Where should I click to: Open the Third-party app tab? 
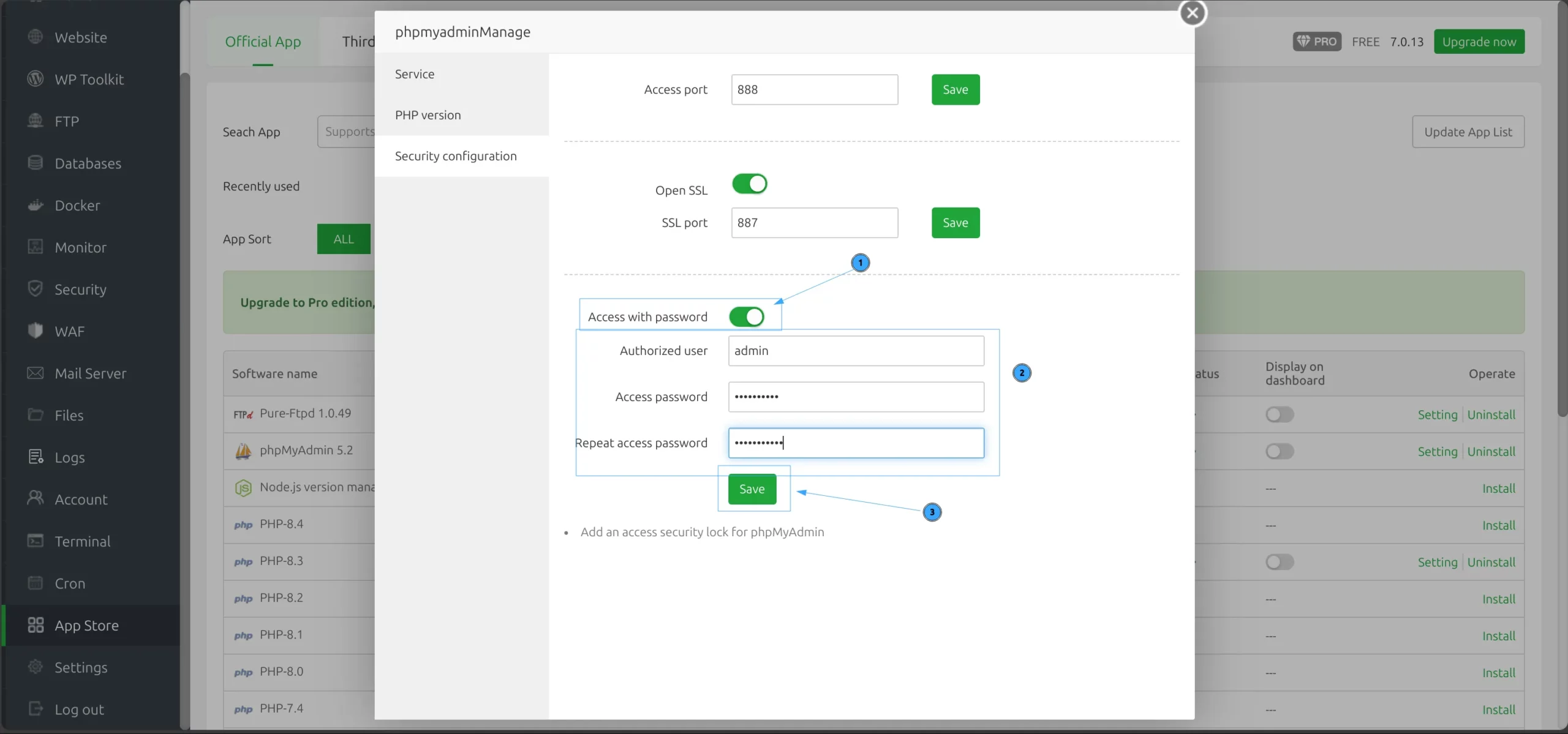[x=359, y=42]
